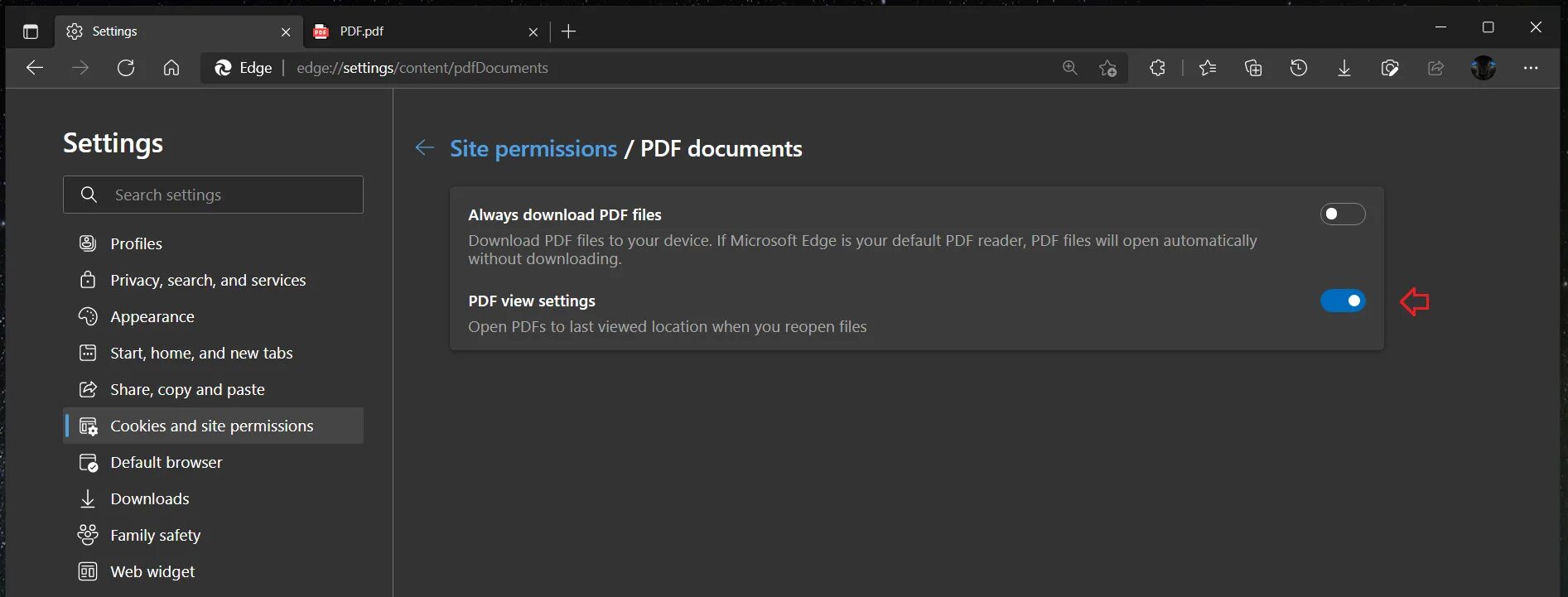
Task: Select Appearance in the settings sidebar
Action: point(152,316)
